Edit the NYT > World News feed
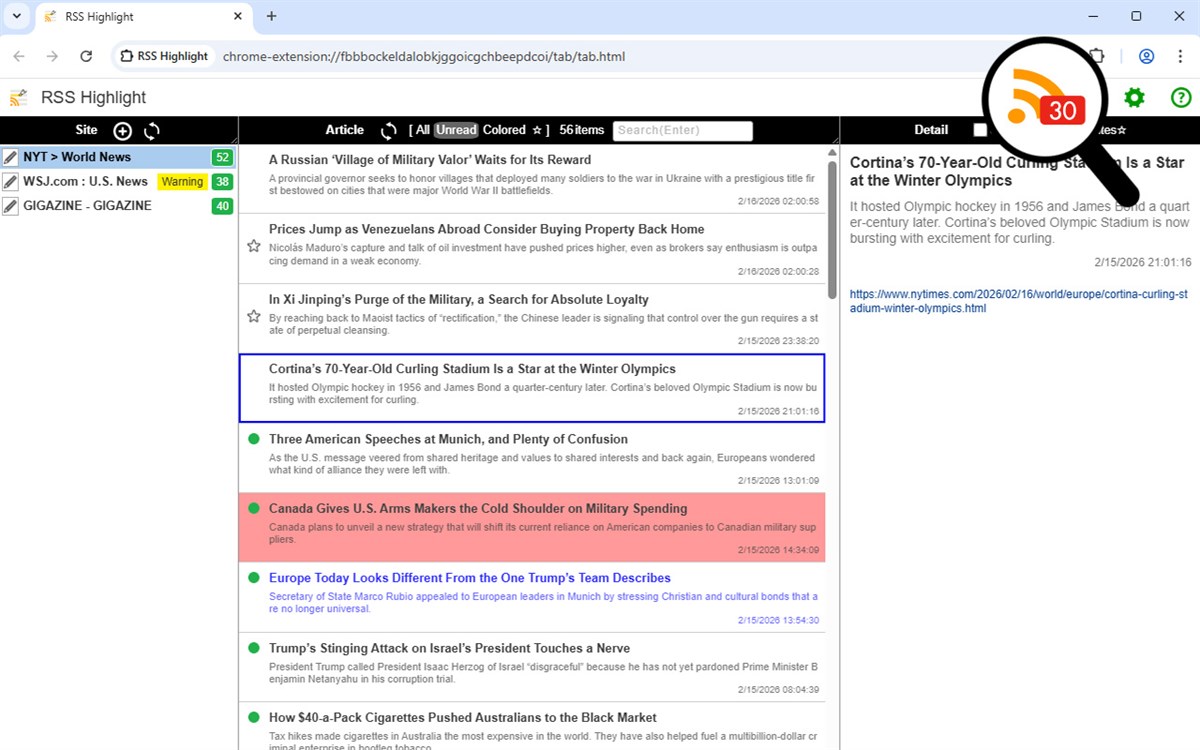The width and height of the screenshot is (1200, 750). coord(10,157)
